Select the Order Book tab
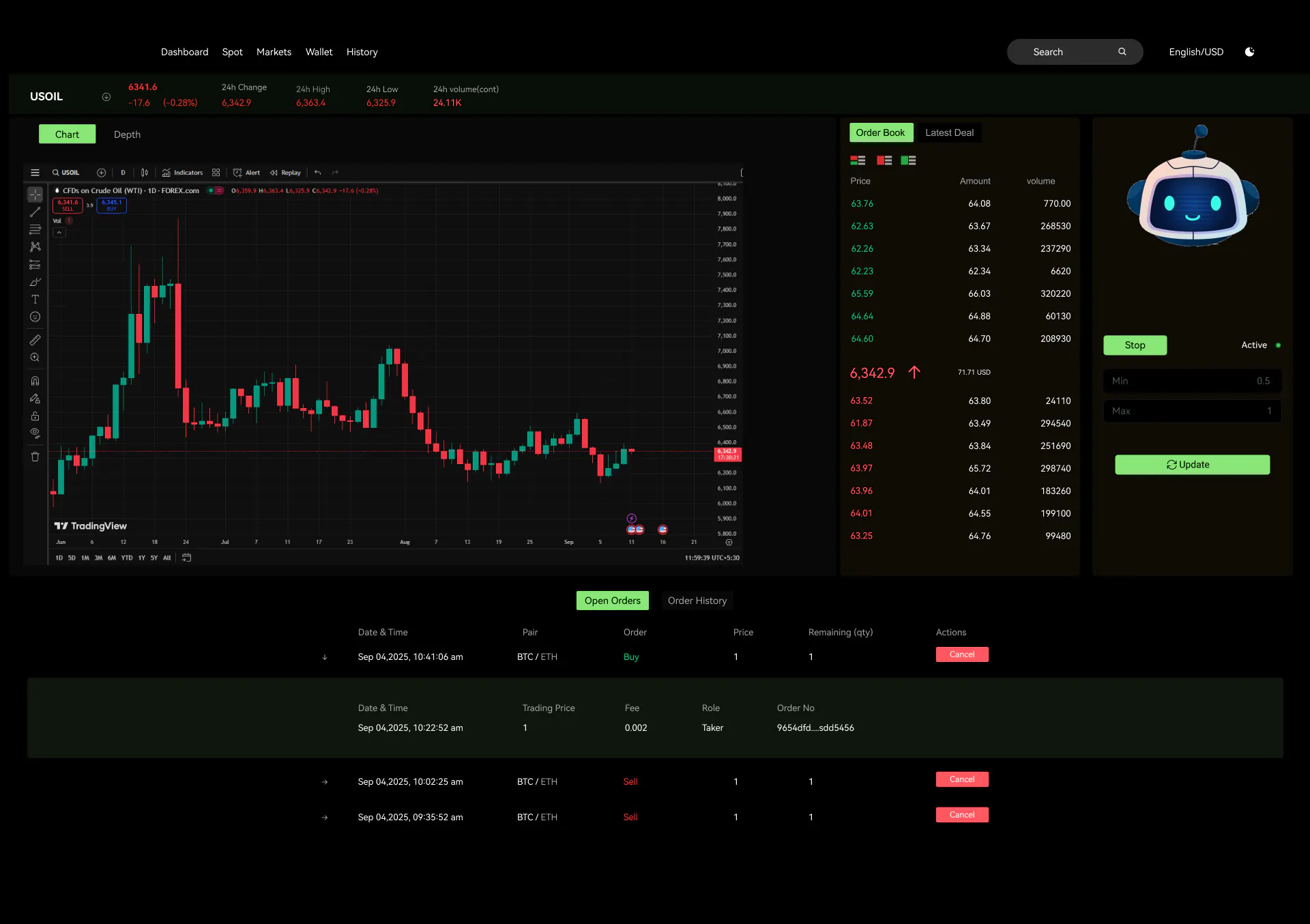The width and height of the screenshot is (1310, 924). coord(880,132)
